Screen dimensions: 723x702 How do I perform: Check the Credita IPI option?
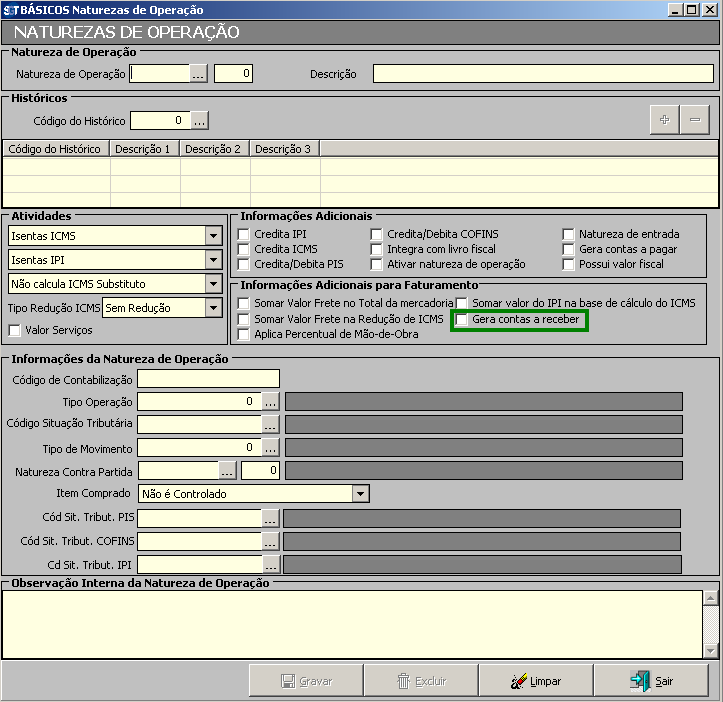click(244, 234)
